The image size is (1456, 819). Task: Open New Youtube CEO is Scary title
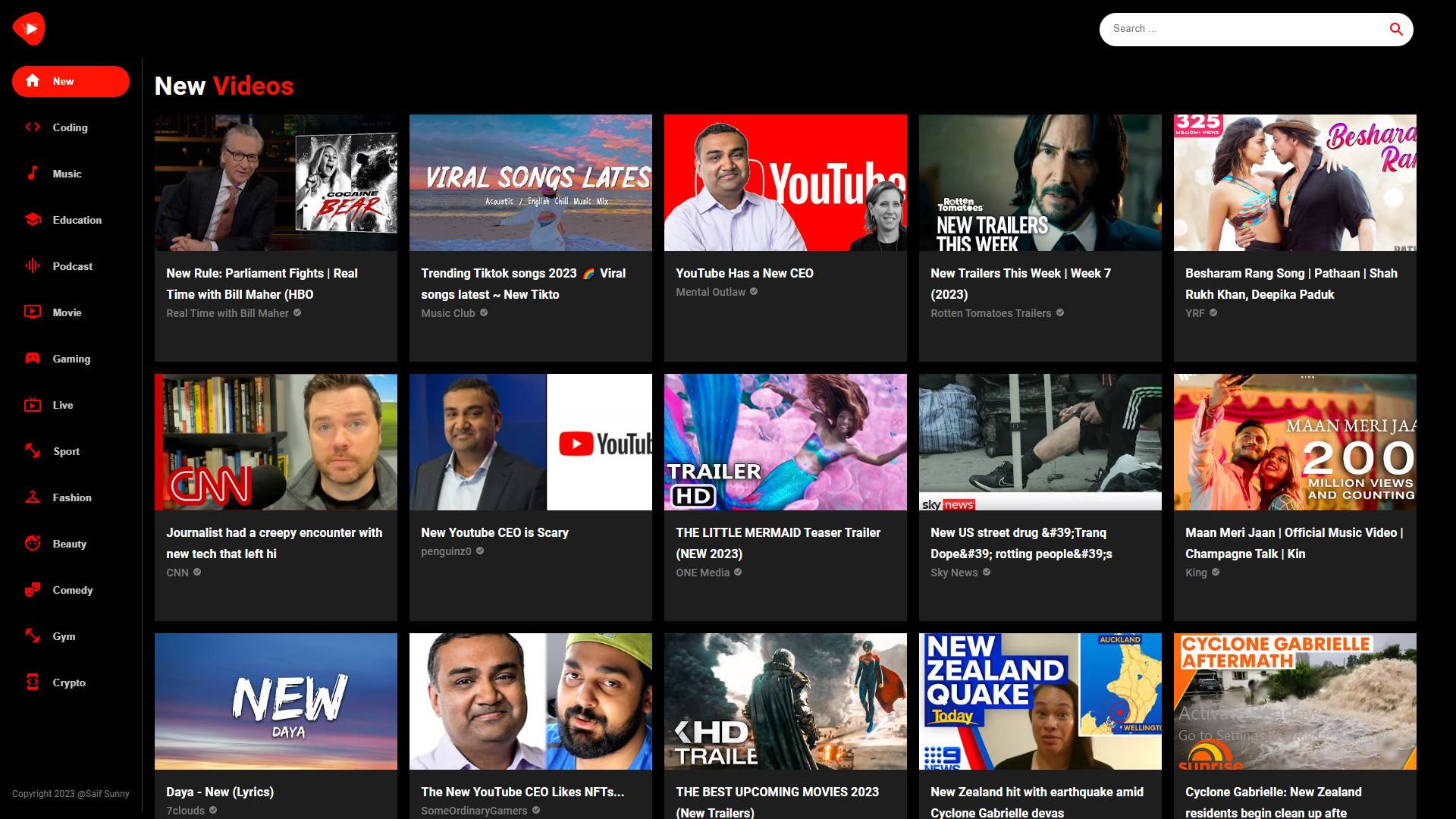coord(494,532)
